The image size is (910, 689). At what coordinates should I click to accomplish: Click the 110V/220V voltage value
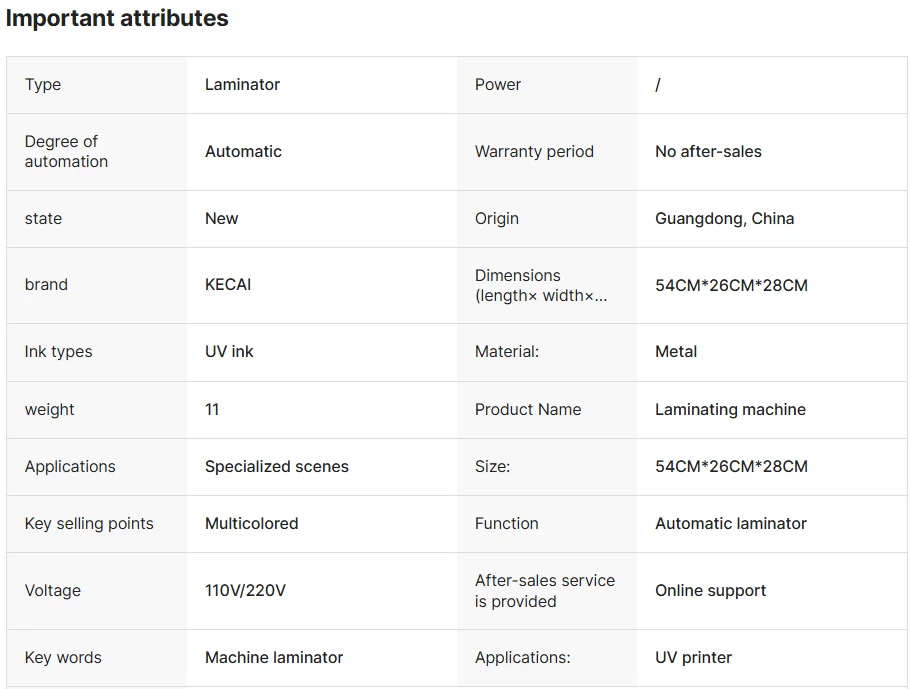[245, 591]
